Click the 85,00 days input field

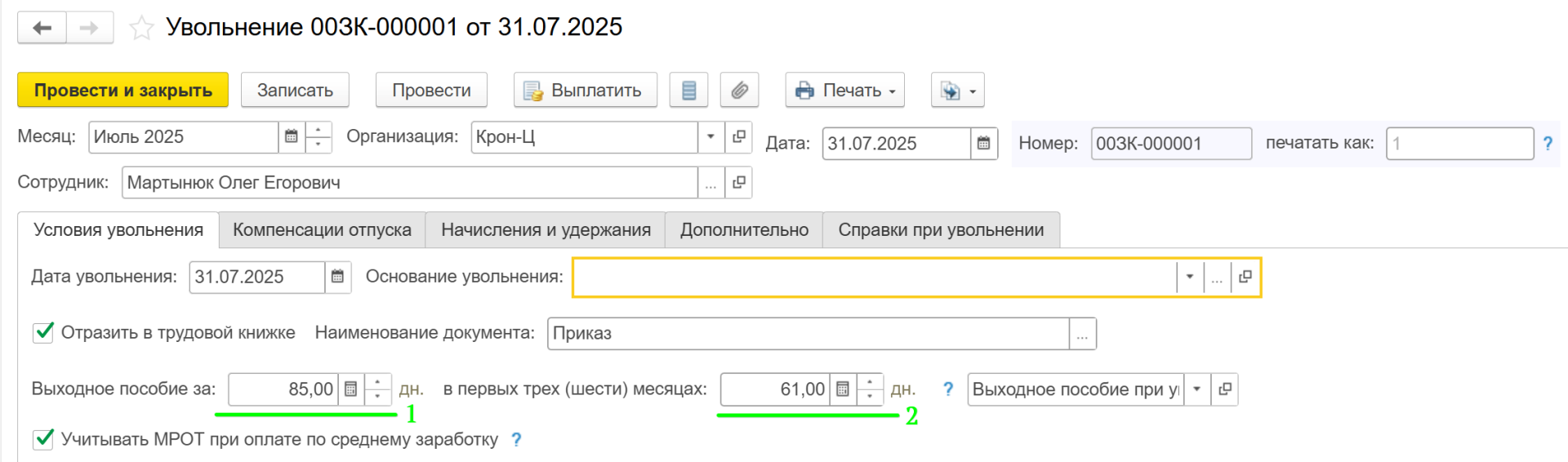283,389
